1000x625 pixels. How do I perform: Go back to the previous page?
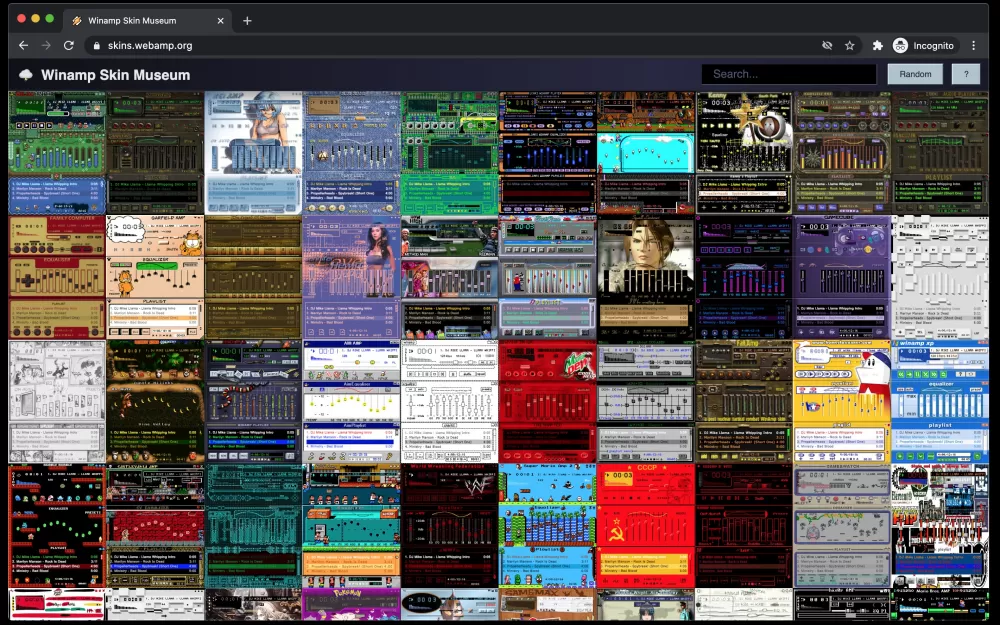24,45
